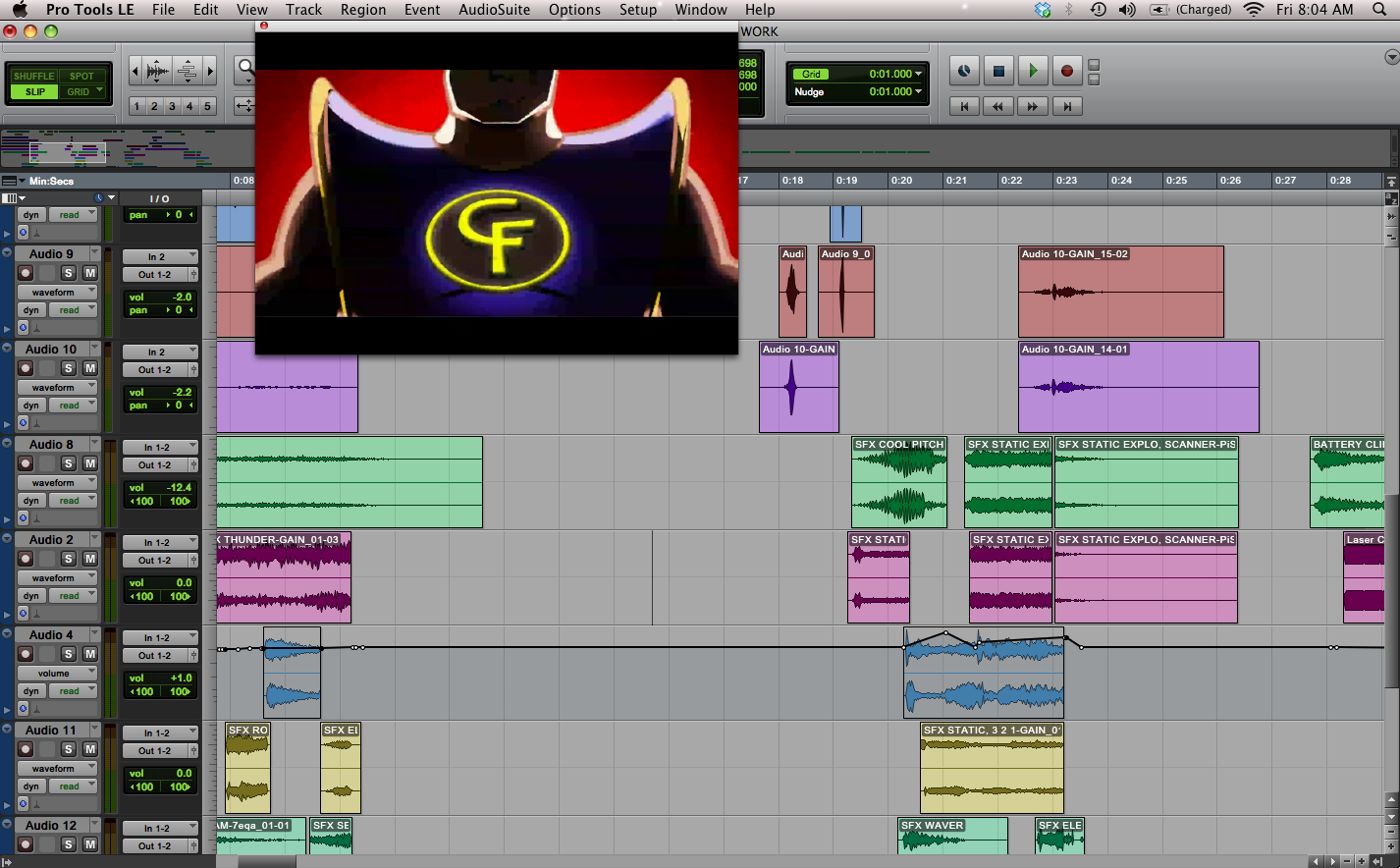This screenshot has width=1400, height=868.
Task: Start playback with the green Play button
Action: click(x=1033, y=71)
